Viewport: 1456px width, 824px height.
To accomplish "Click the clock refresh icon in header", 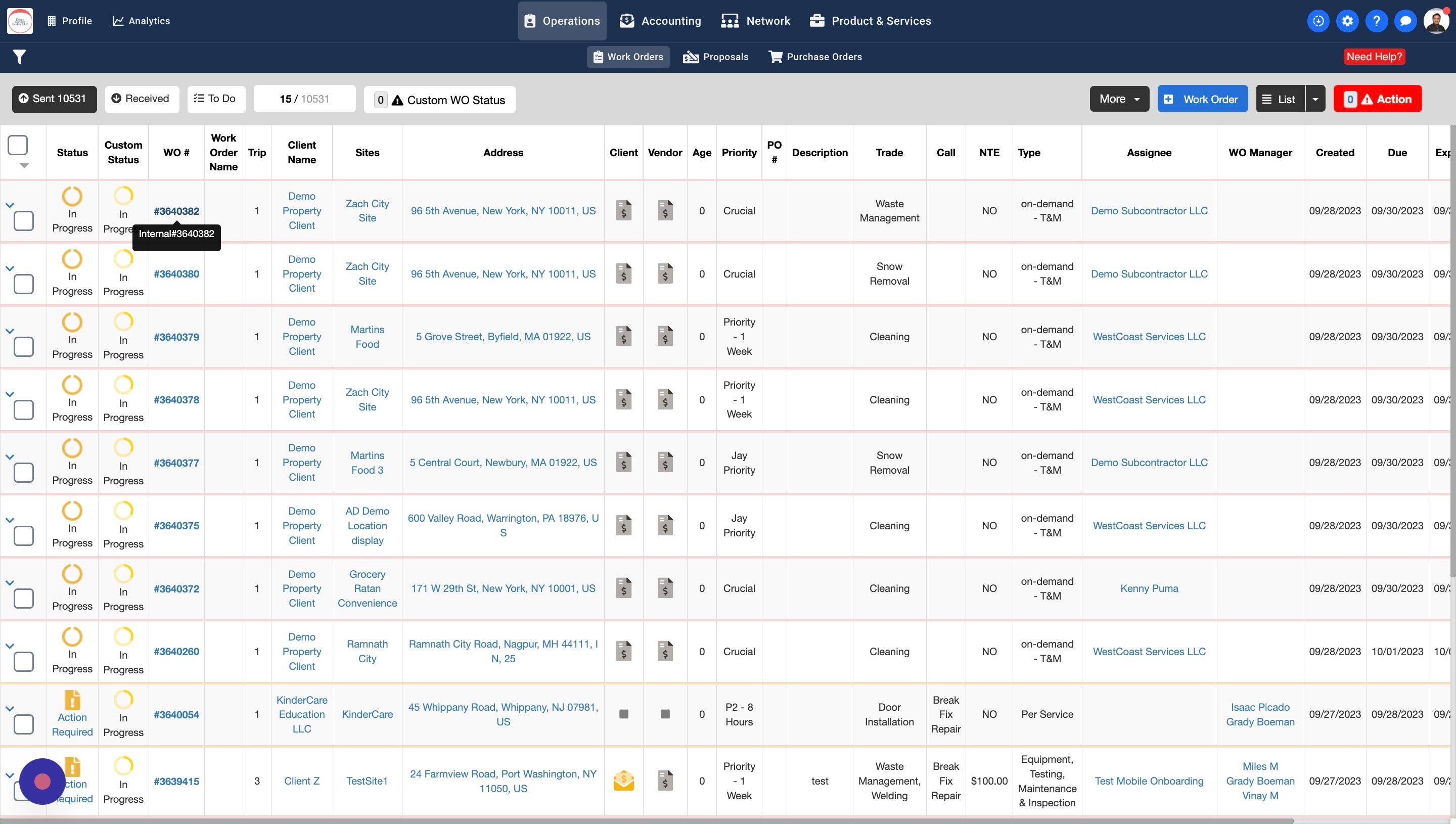I will coord(1318,21).
